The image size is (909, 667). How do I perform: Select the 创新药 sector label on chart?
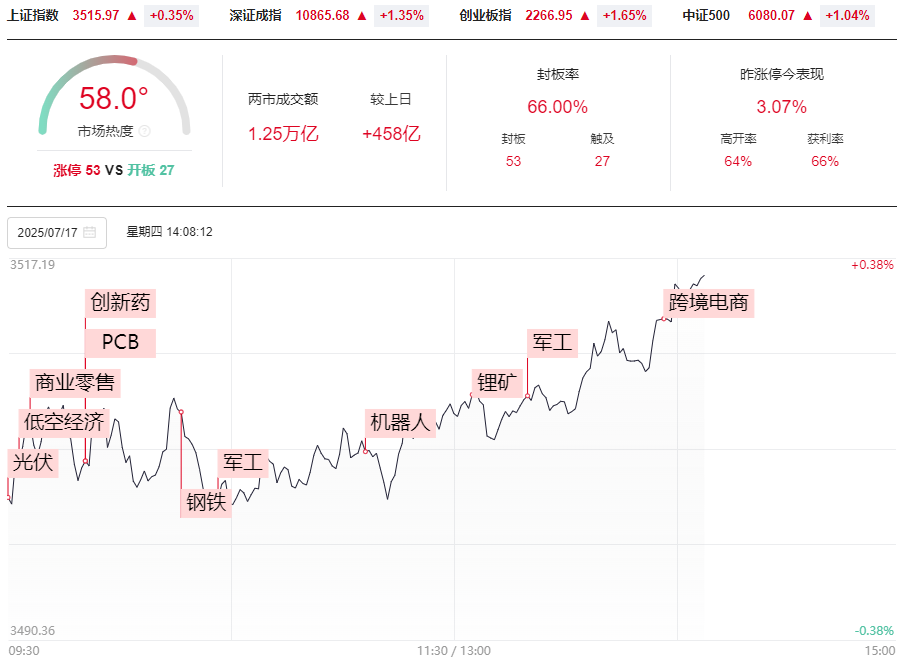click(x=121, y=302)
